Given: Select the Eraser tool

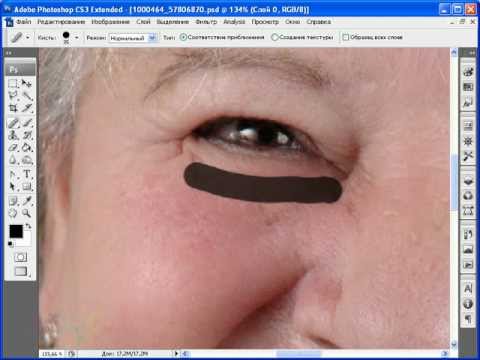Looking at the screenshot, I should click(13, 147).
